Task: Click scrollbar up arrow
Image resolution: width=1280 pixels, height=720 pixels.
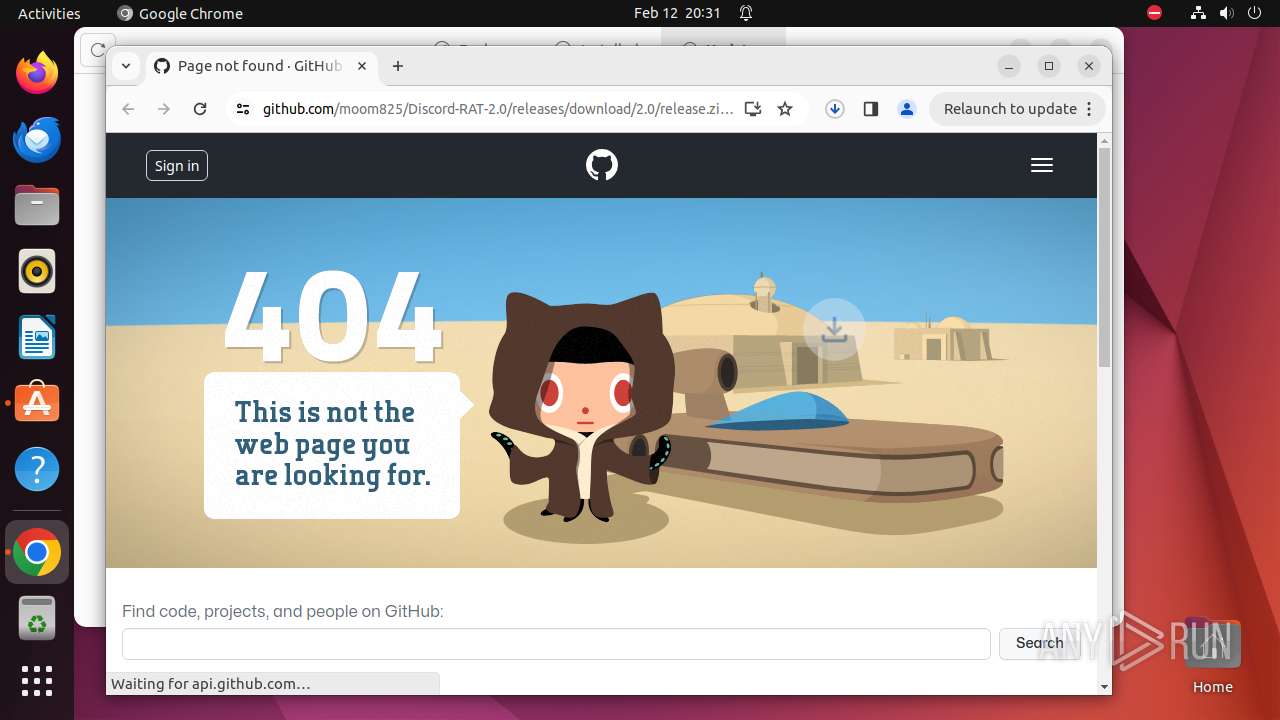Action: [1104, 140]
